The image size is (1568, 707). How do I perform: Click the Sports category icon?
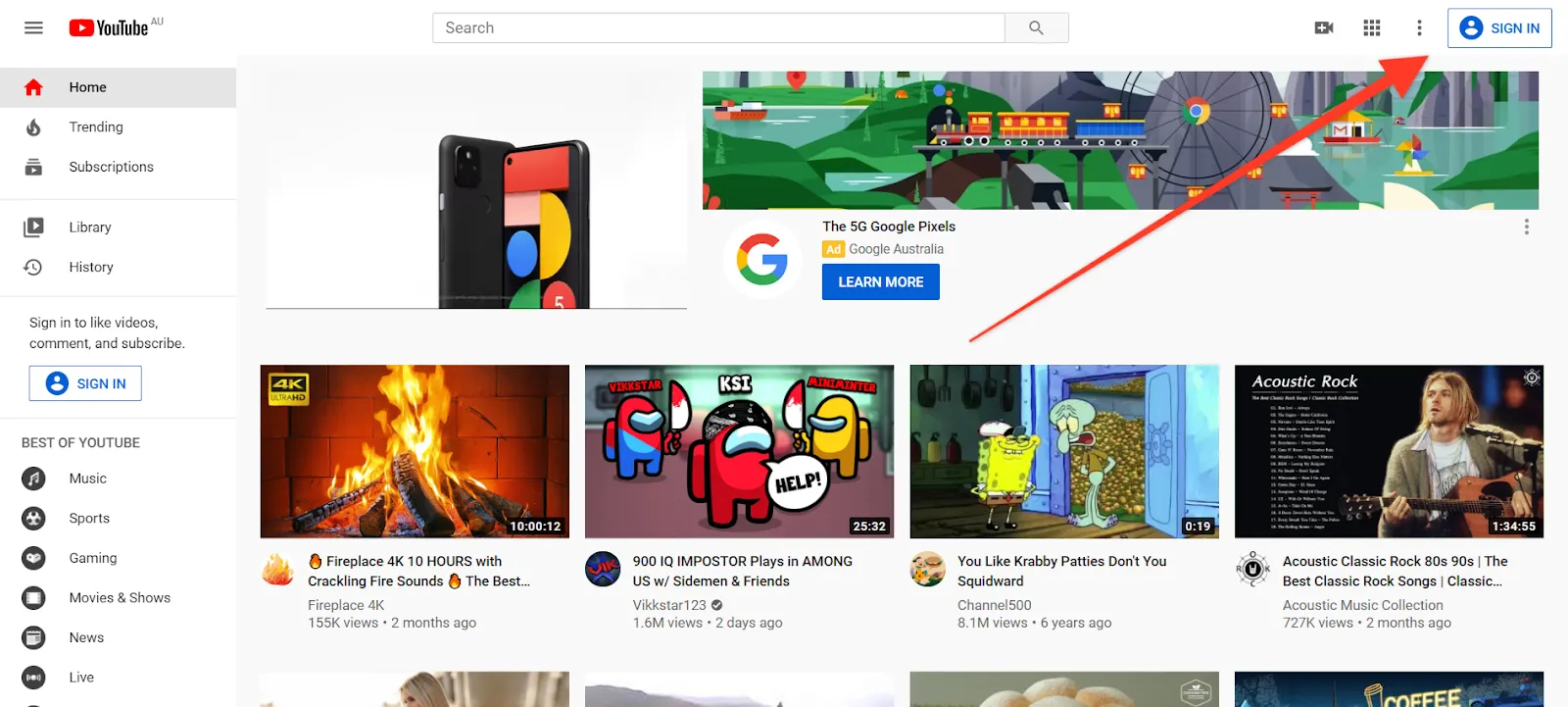pos(33,518)
